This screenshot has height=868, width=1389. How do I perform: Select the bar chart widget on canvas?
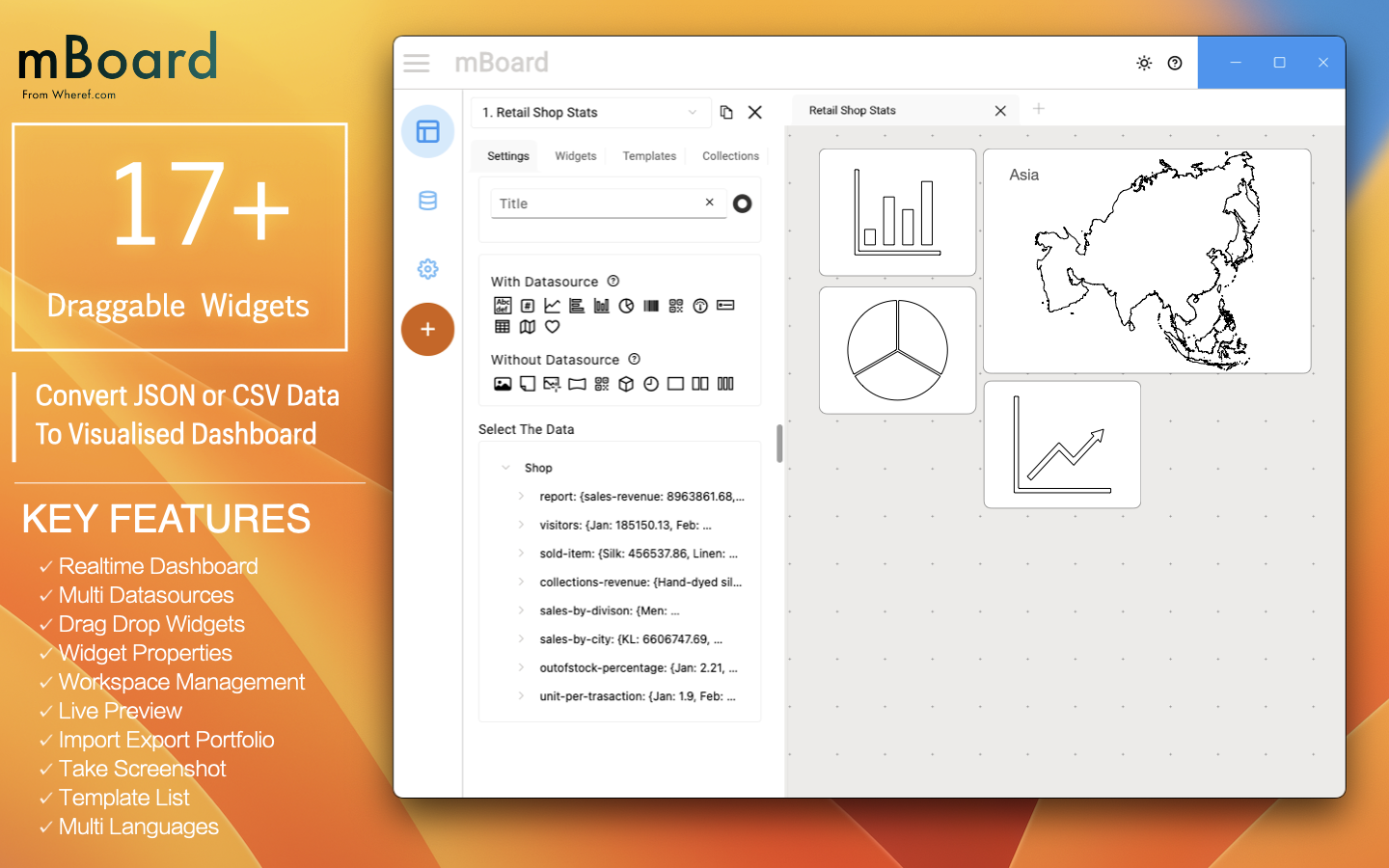click(x=897, y=212)
